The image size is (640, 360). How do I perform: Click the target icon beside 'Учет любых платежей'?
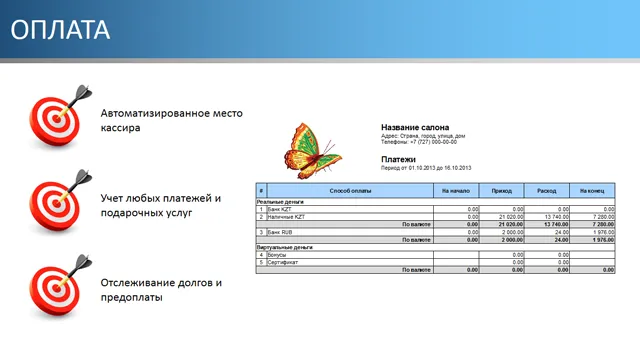click(60, 200)
